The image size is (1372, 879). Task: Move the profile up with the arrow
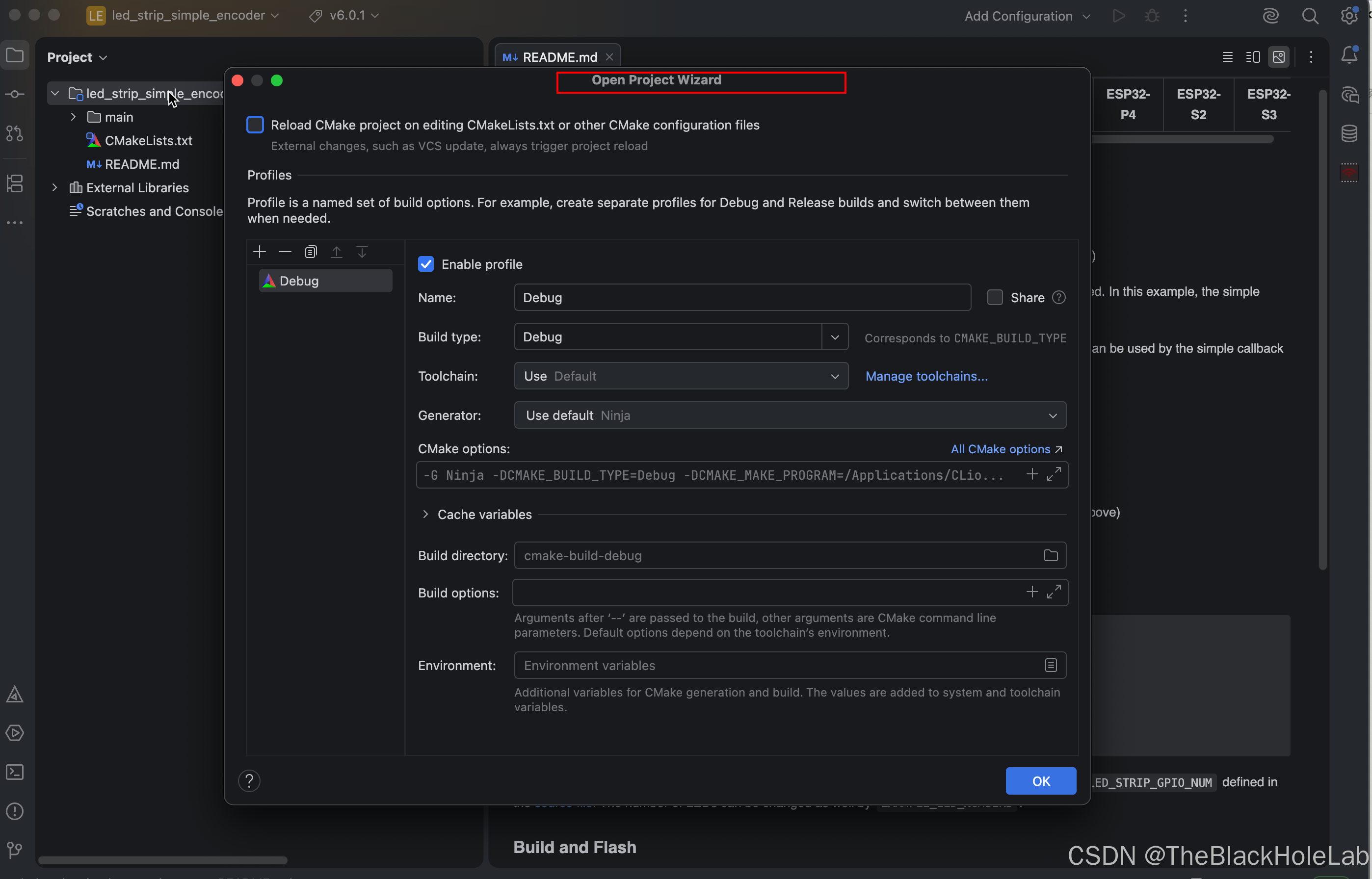[336, 252]
